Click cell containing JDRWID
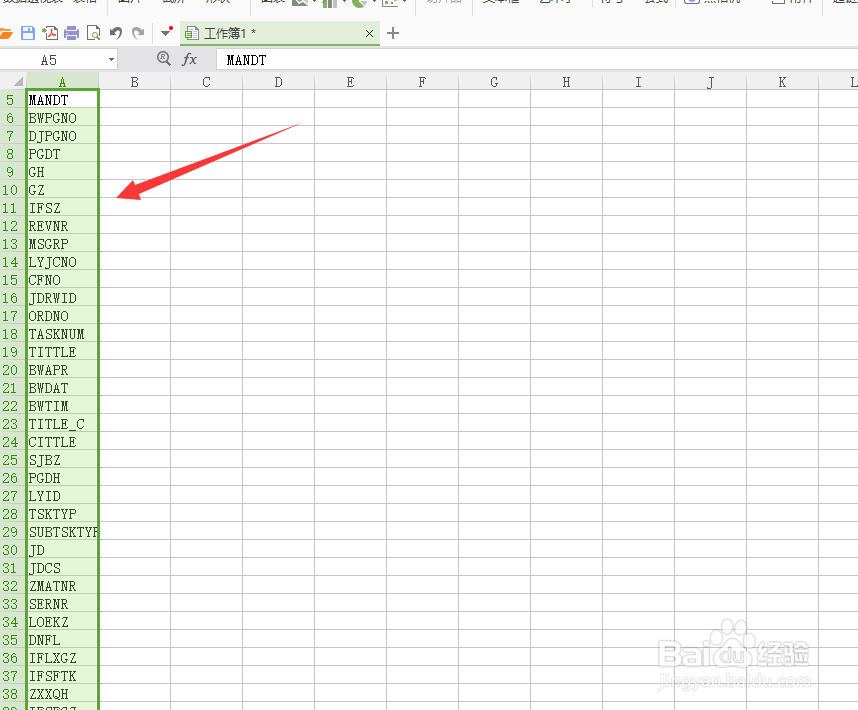This screenshot has width=858, height=710. point(62,298)
